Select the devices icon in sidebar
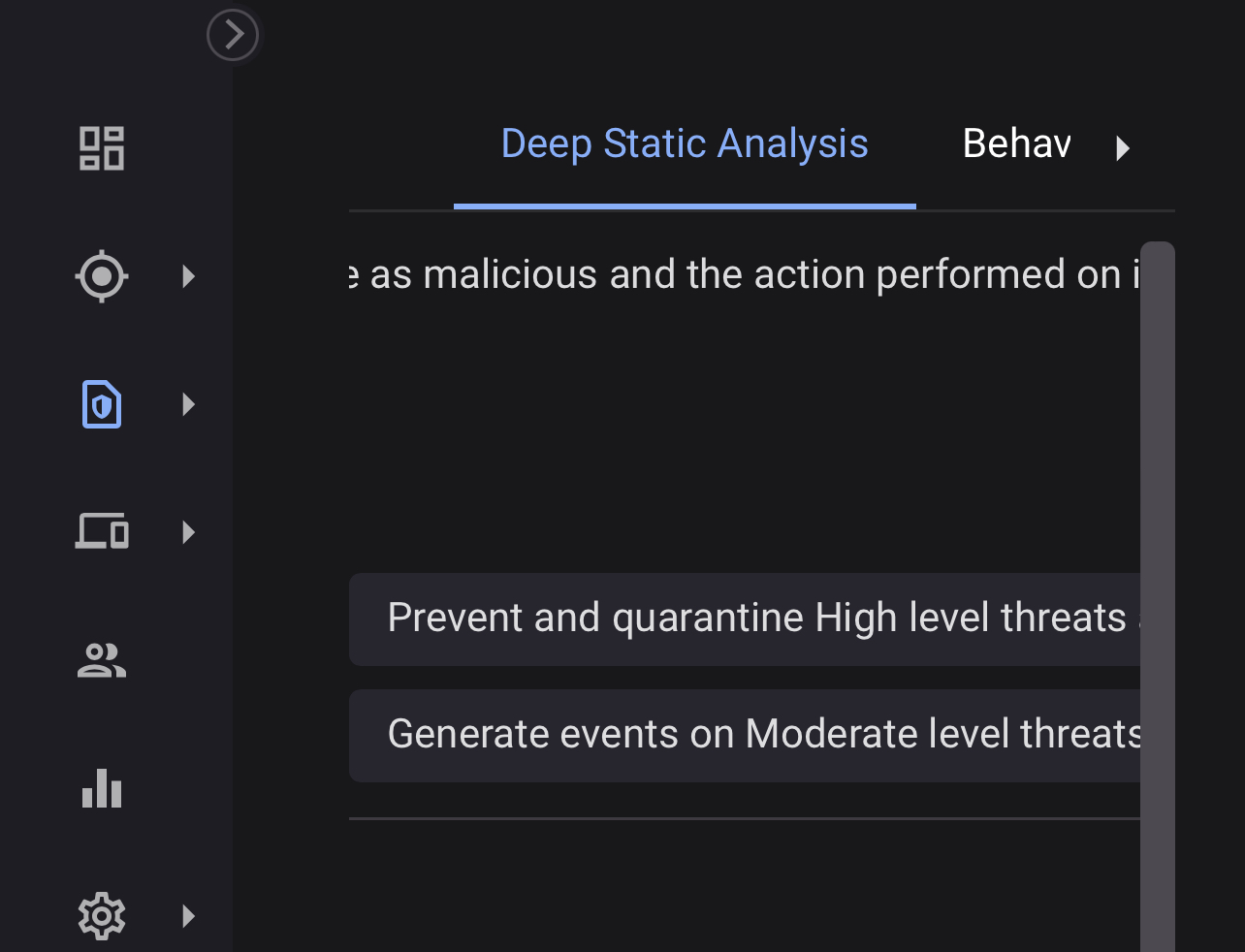The width and height of the screenshot is (1245, 952). pos(102,531)
